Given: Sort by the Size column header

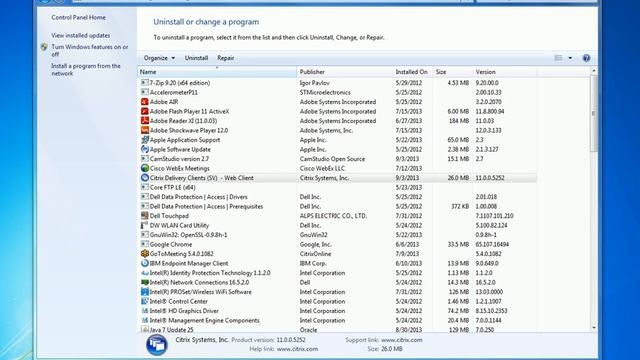Looking at the screenshot, I should tap(452, 72).
